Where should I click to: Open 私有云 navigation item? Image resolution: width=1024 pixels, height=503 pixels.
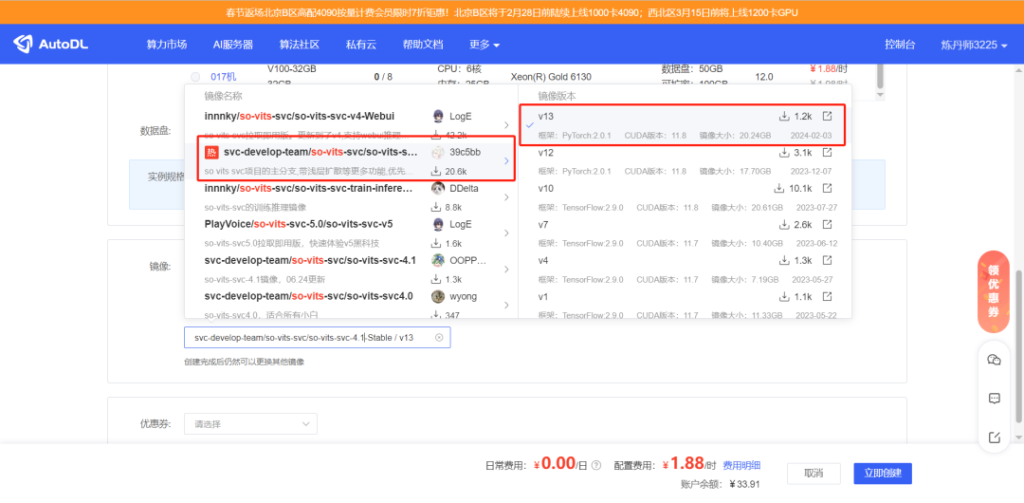point(361,44)
